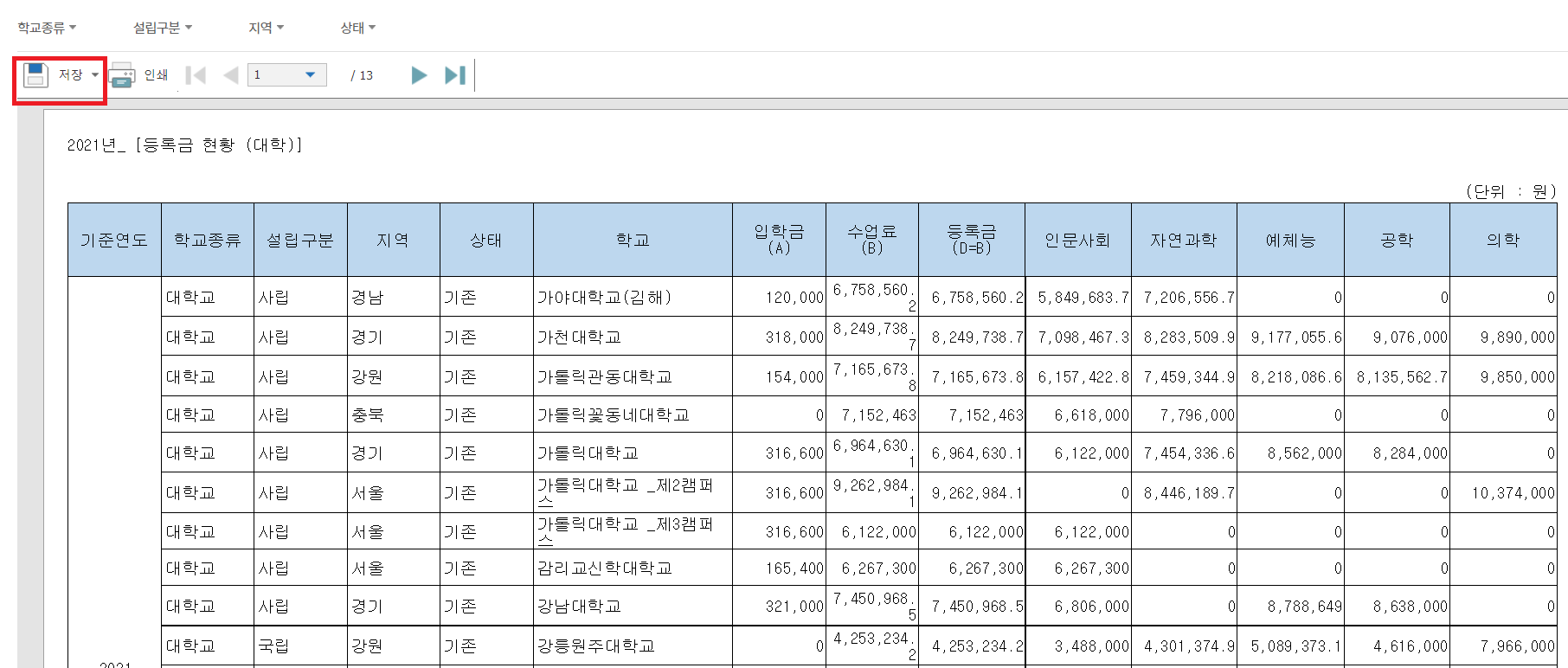1568x668 pixels.
Task: Select the 강릉원주대학교 school cell
Action: [633, 646]
